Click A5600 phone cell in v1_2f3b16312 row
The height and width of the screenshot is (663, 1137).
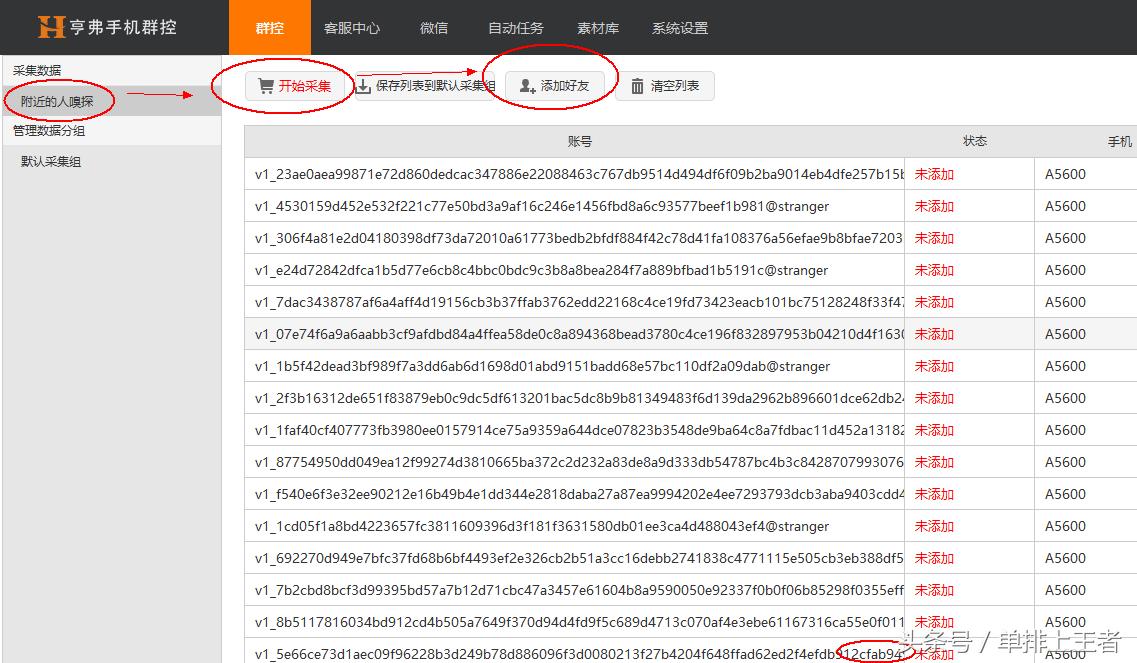(1065, 398)
